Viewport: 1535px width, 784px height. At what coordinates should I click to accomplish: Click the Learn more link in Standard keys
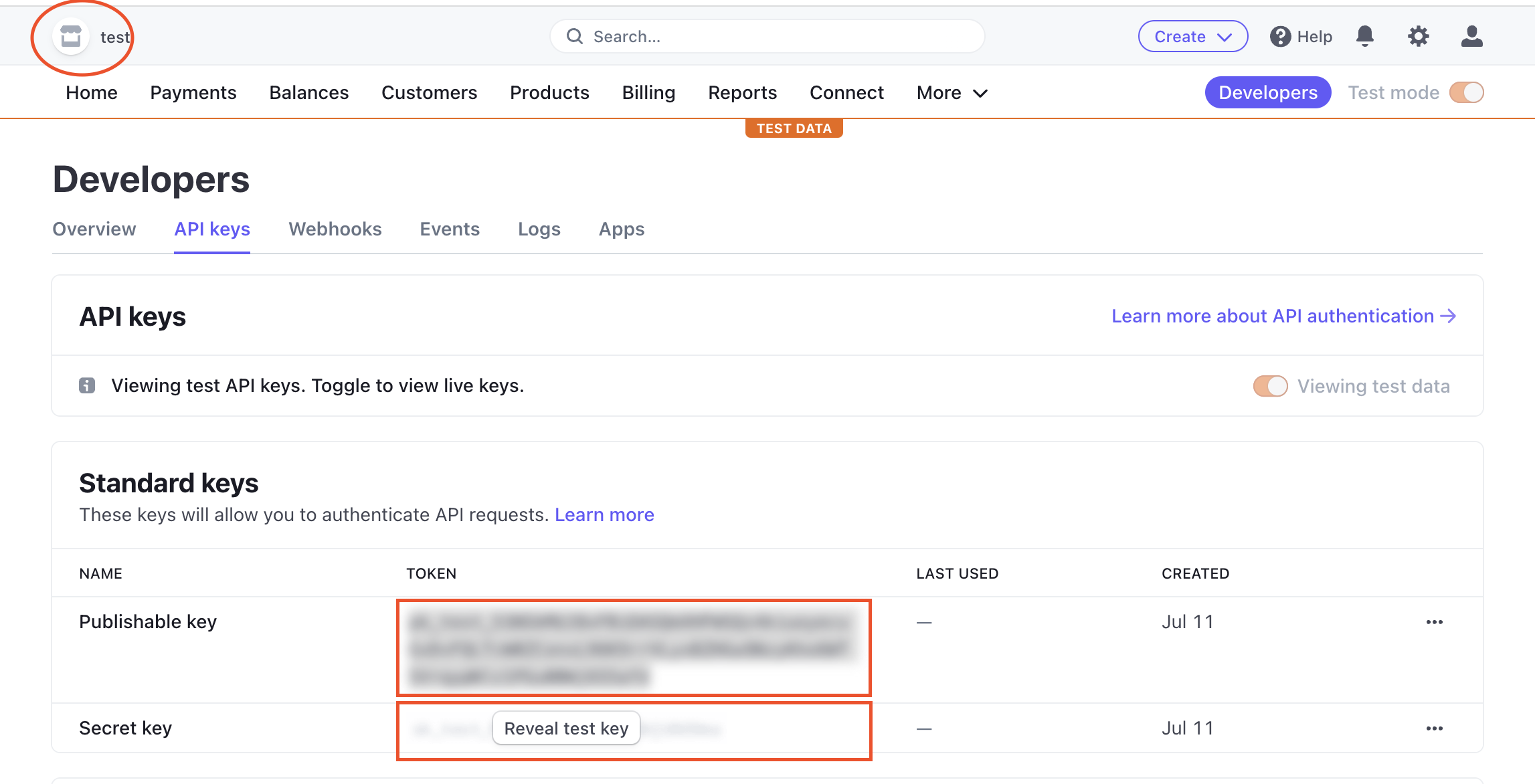click(605, 514)
